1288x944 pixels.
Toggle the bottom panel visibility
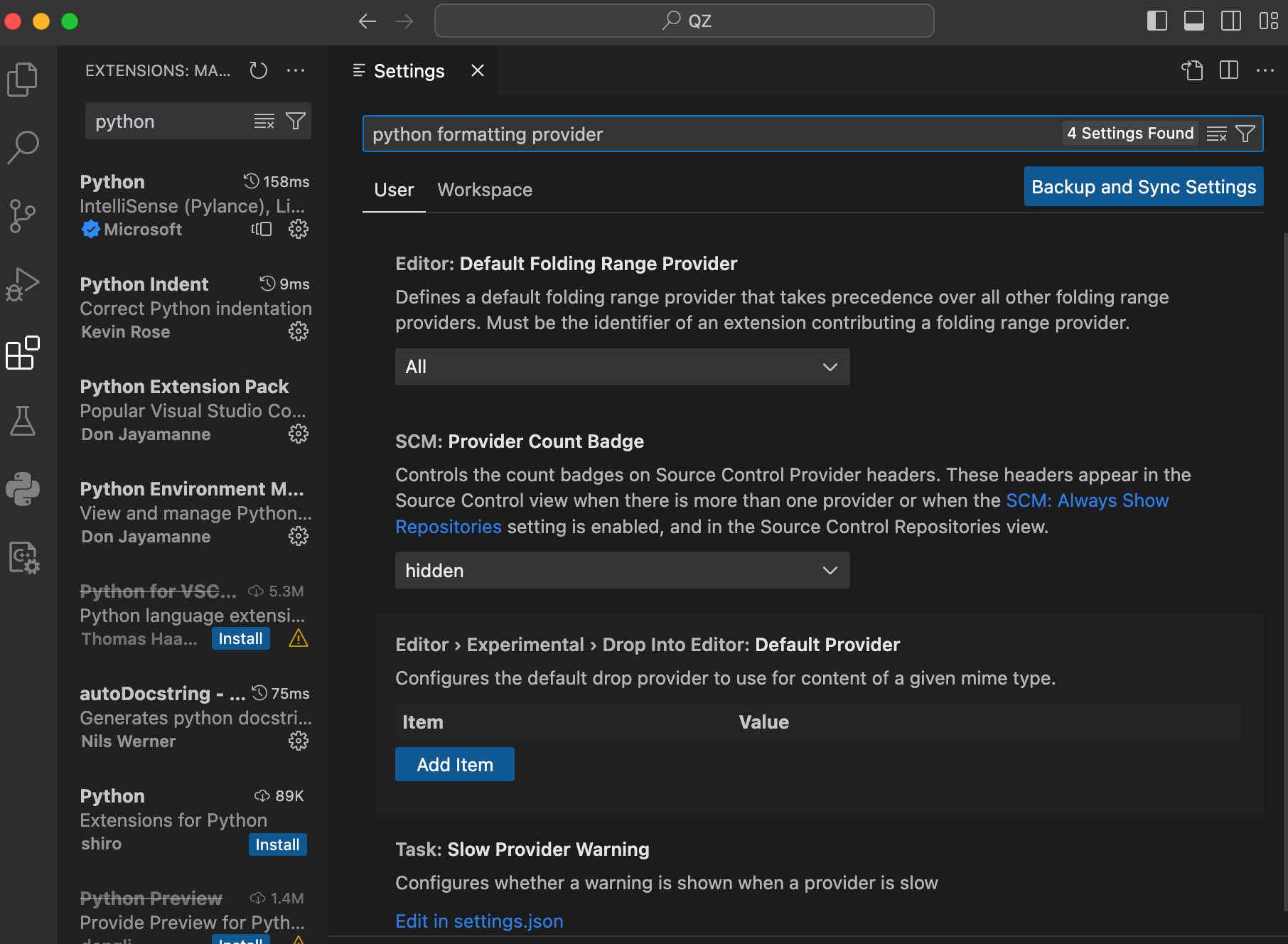pos(1193,21)
